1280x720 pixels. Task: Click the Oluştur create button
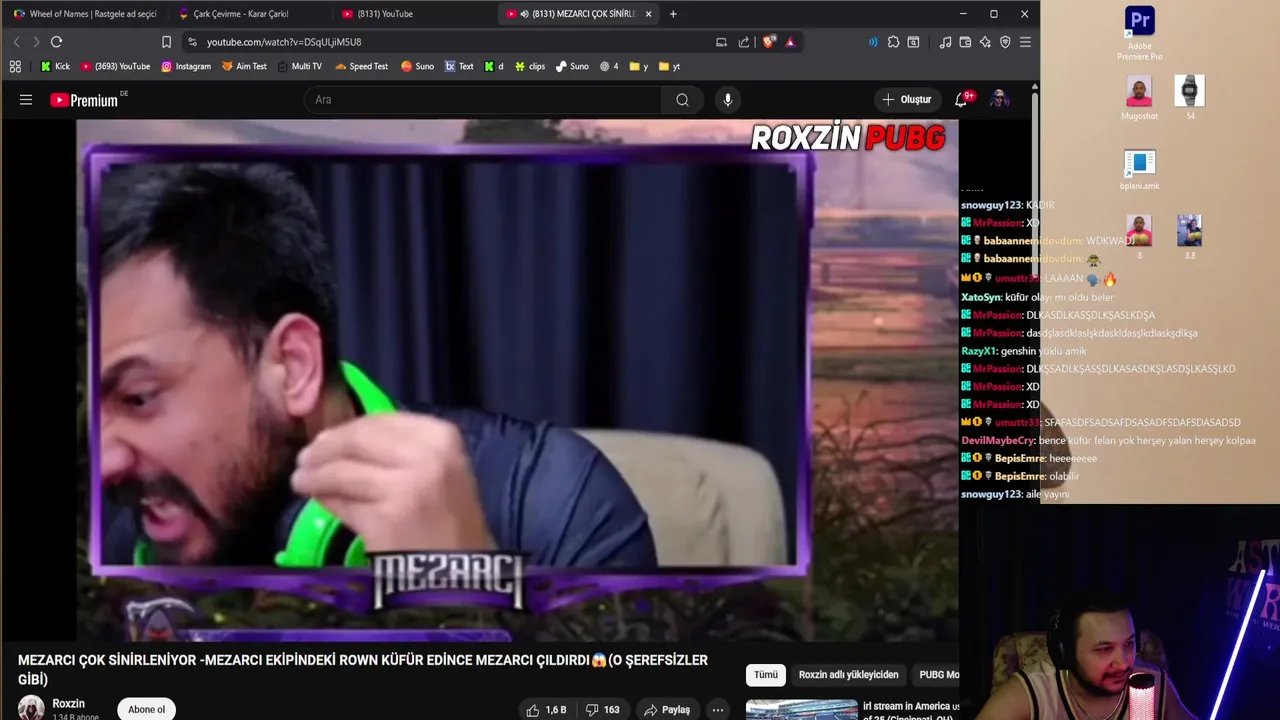[906, 100]
